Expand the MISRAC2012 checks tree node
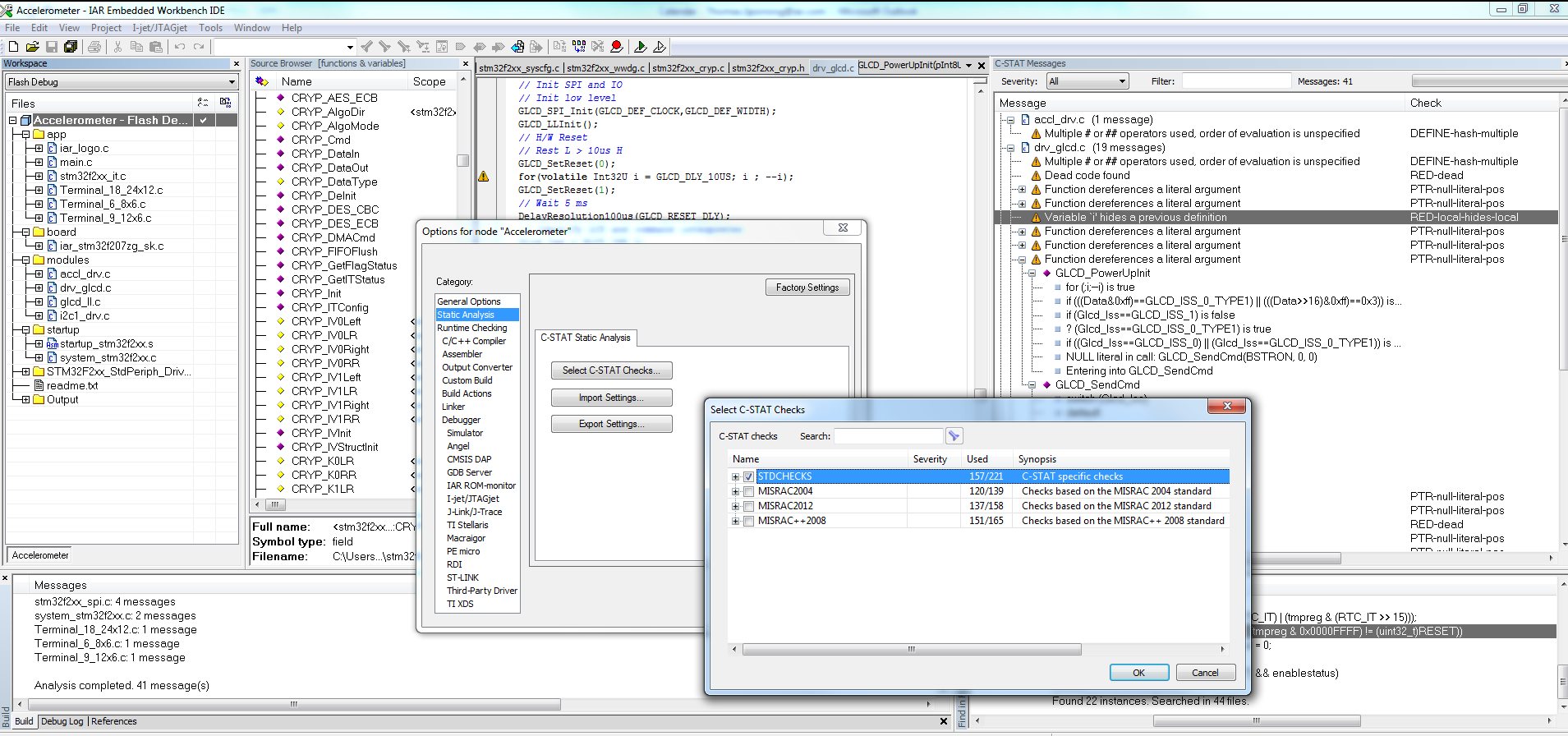This screenshot has height=736, width=1568. tap(735, 506)
